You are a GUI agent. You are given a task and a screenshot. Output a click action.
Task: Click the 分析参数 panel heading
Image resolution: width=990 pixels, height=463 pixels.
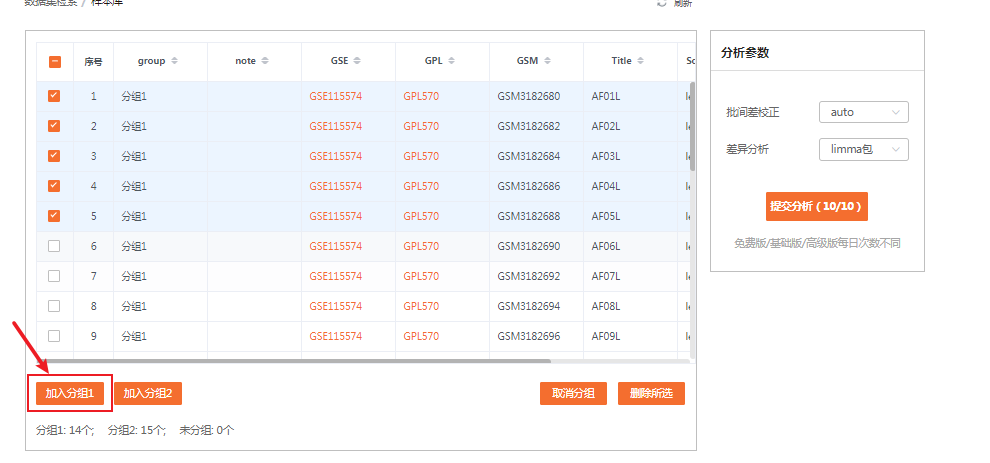click(745, 53)
